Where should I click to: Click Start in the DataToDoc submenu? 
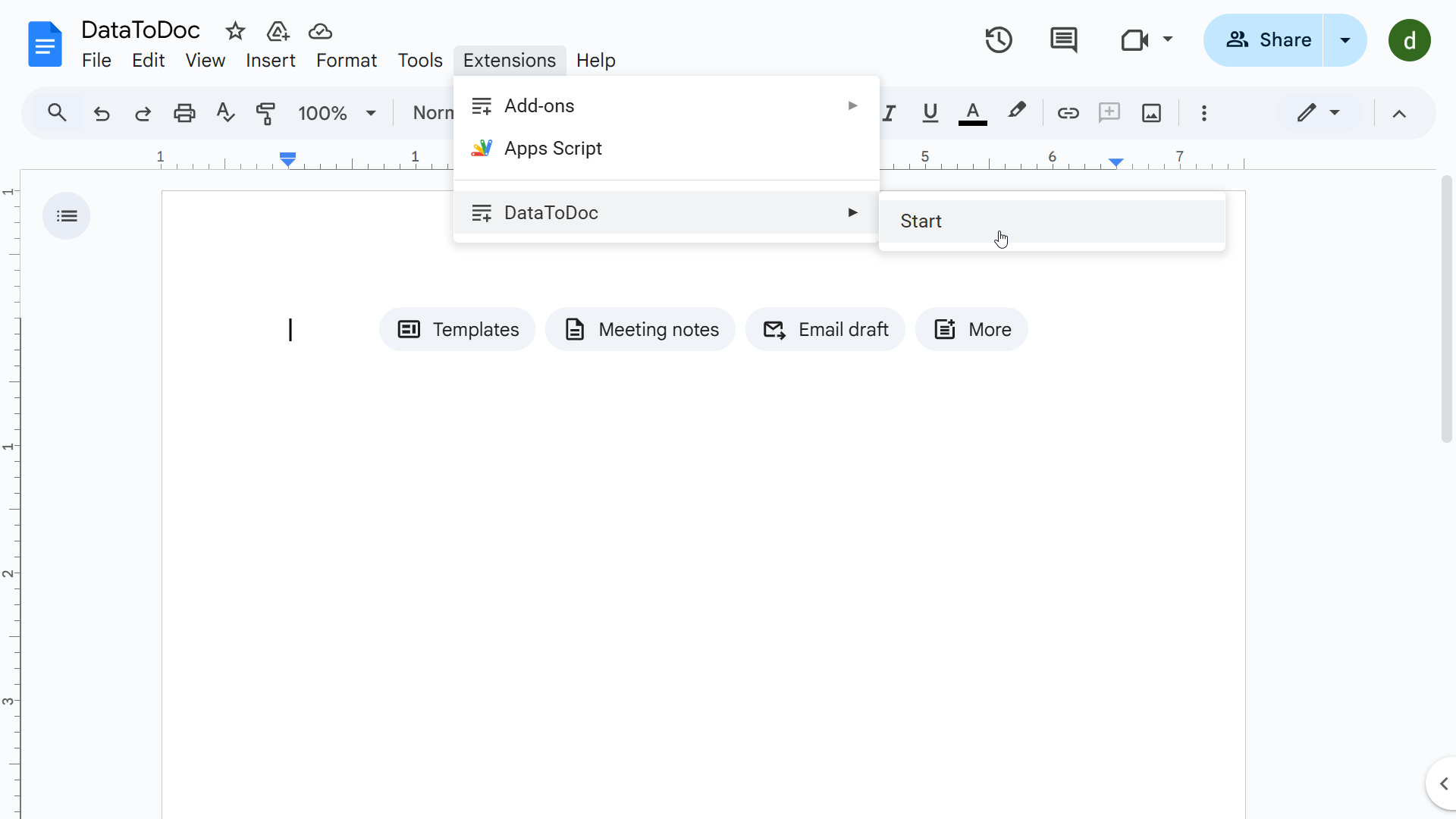(1052, 221)
